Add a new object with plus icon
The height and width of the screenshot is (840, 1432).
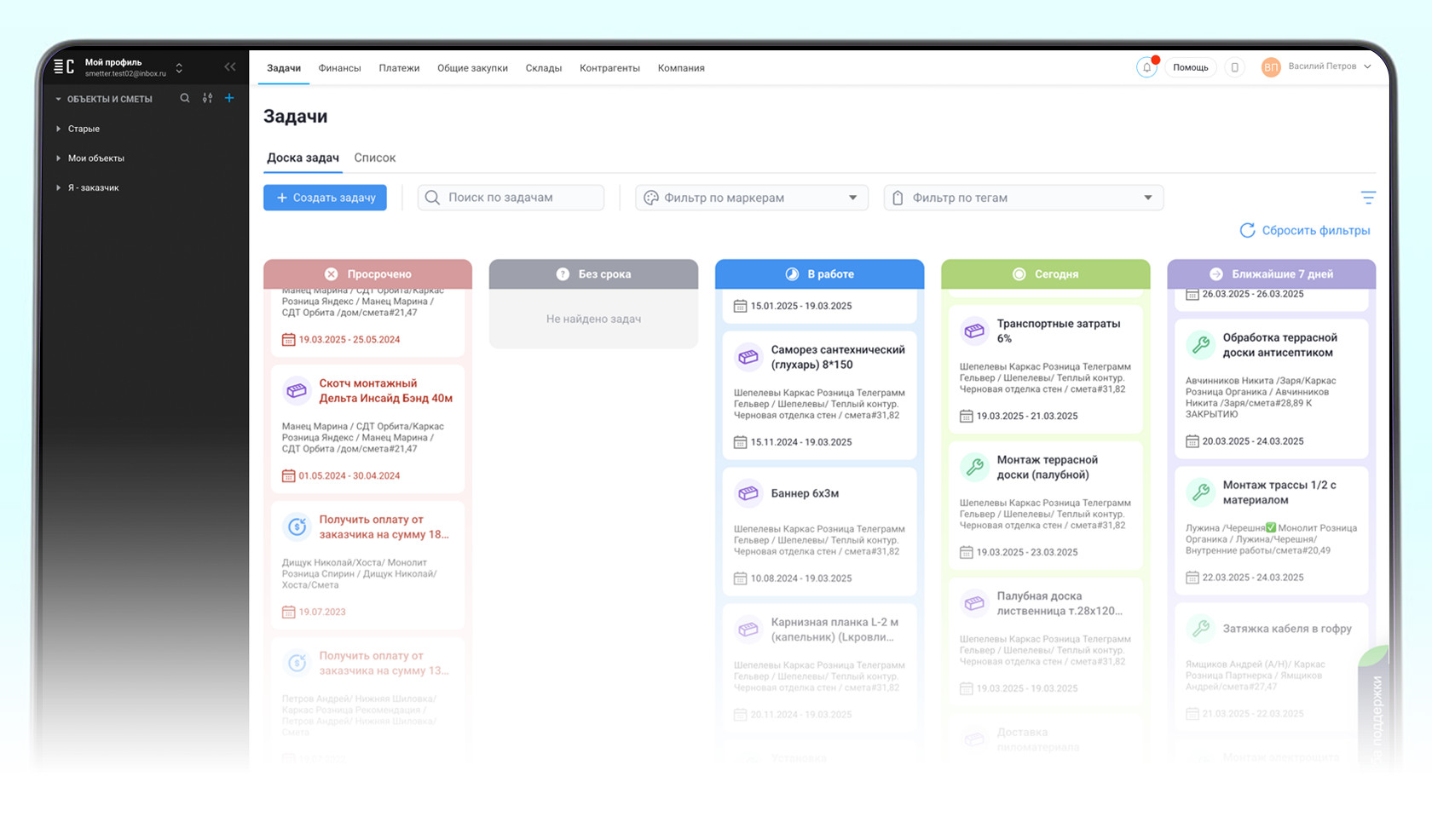[229, 98]
